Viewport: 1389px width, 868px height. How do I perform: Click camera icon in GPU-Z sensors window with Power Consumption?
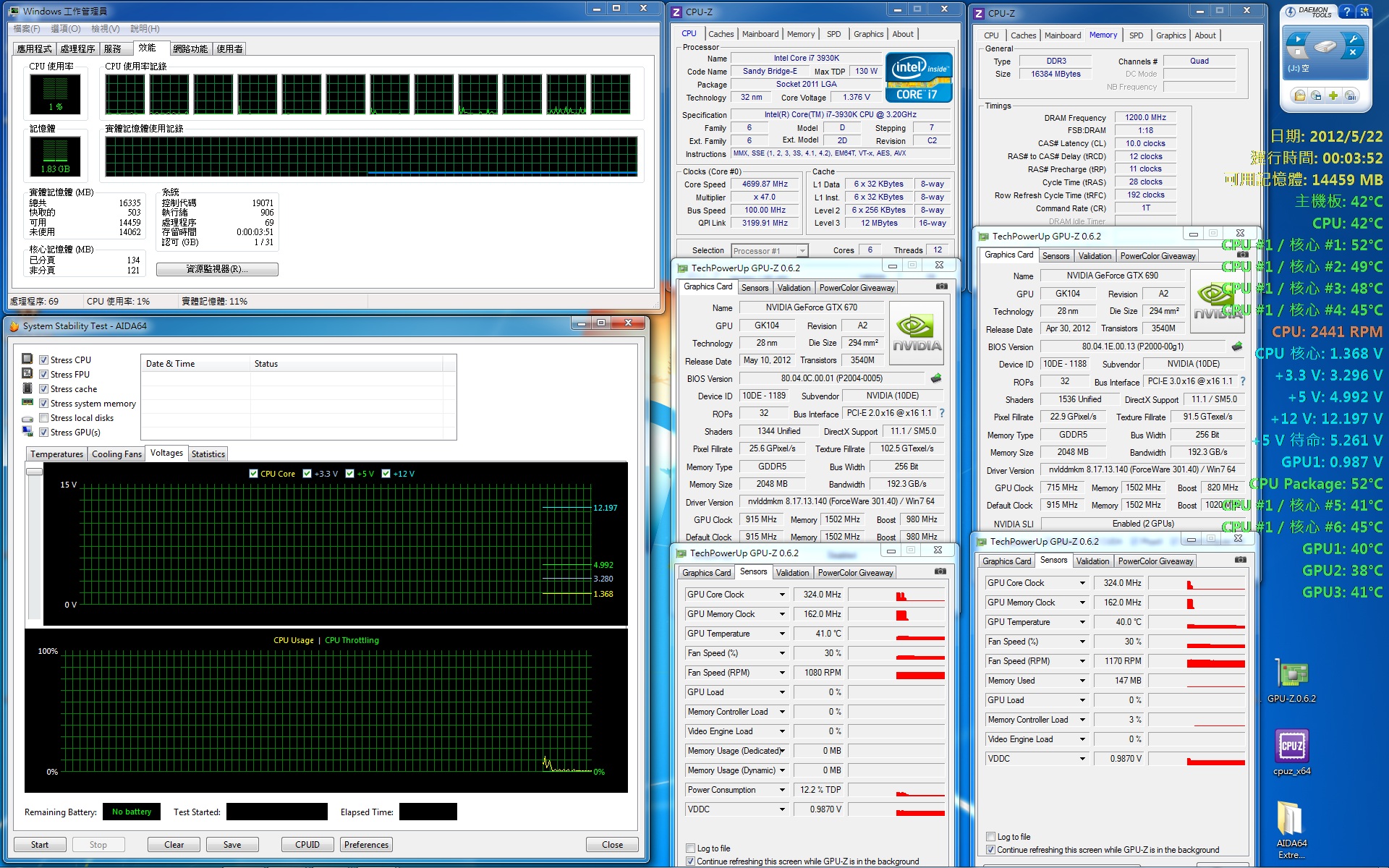[940, 571]
